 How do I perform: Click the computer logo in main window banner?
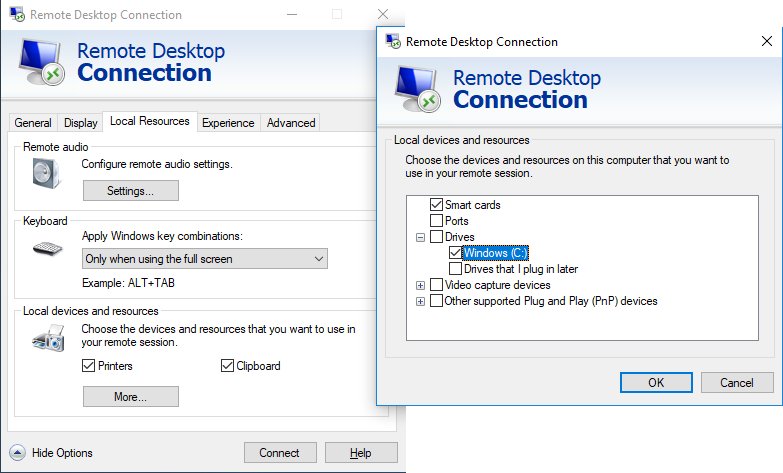coord(42,62)
